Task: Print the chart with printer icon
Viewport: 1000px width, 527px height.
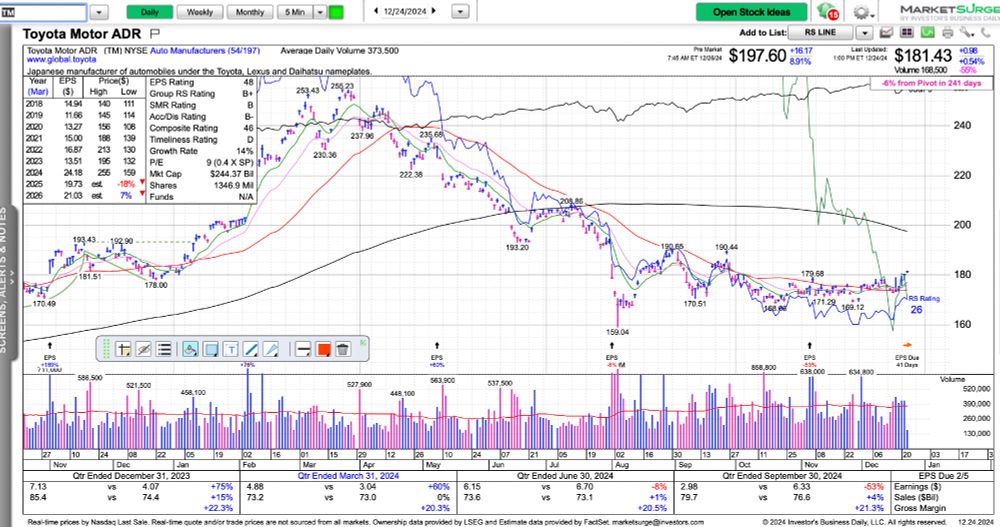Action: [948, 33]
